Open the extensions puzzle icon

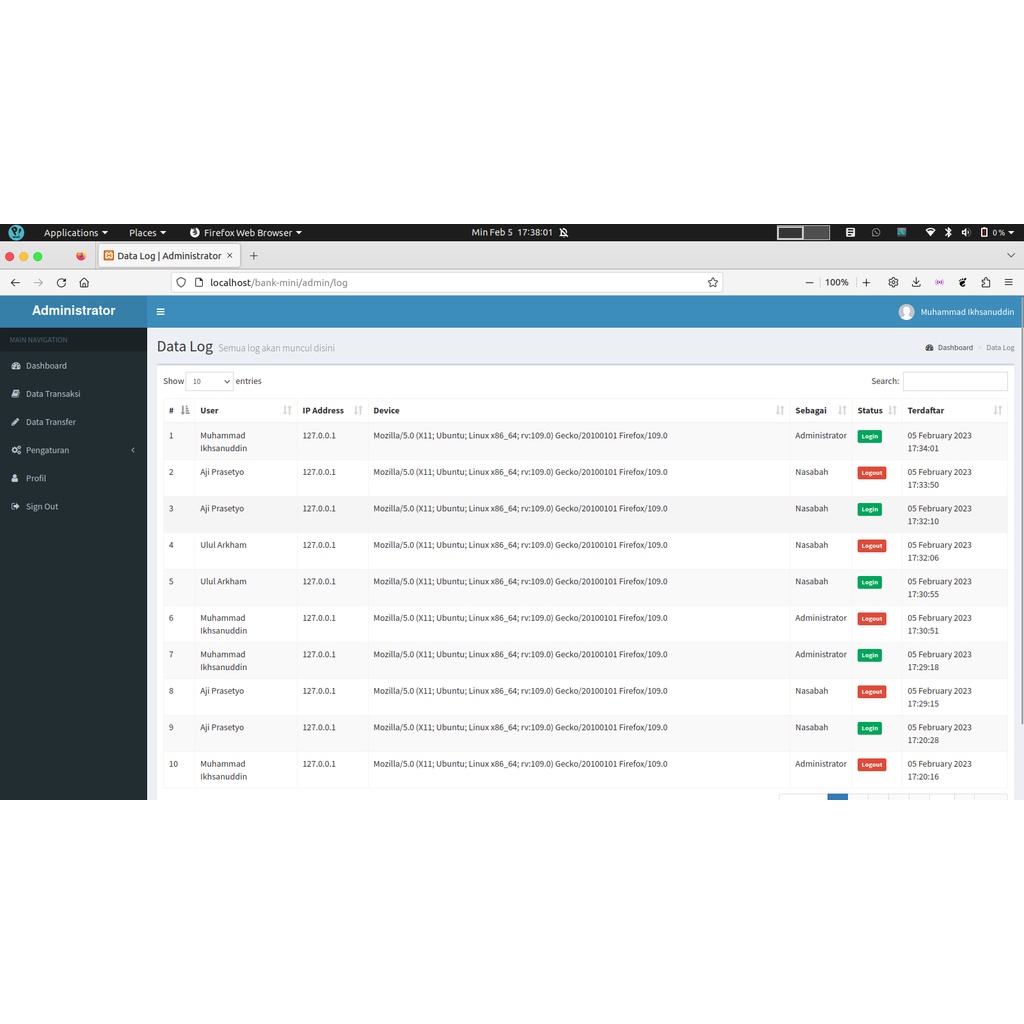click(x=985, y=283)
